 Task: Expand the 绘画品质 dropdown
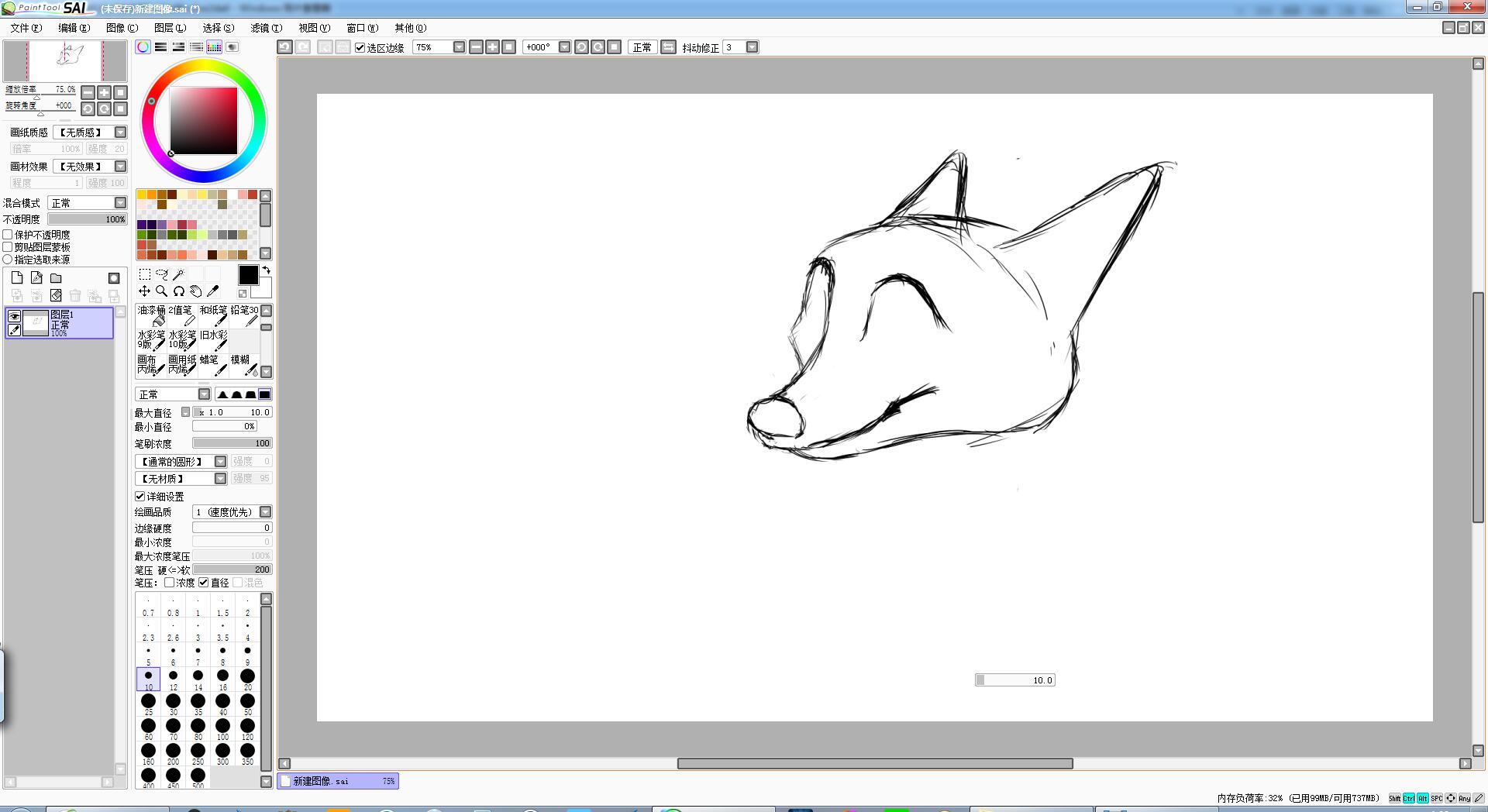265,512
